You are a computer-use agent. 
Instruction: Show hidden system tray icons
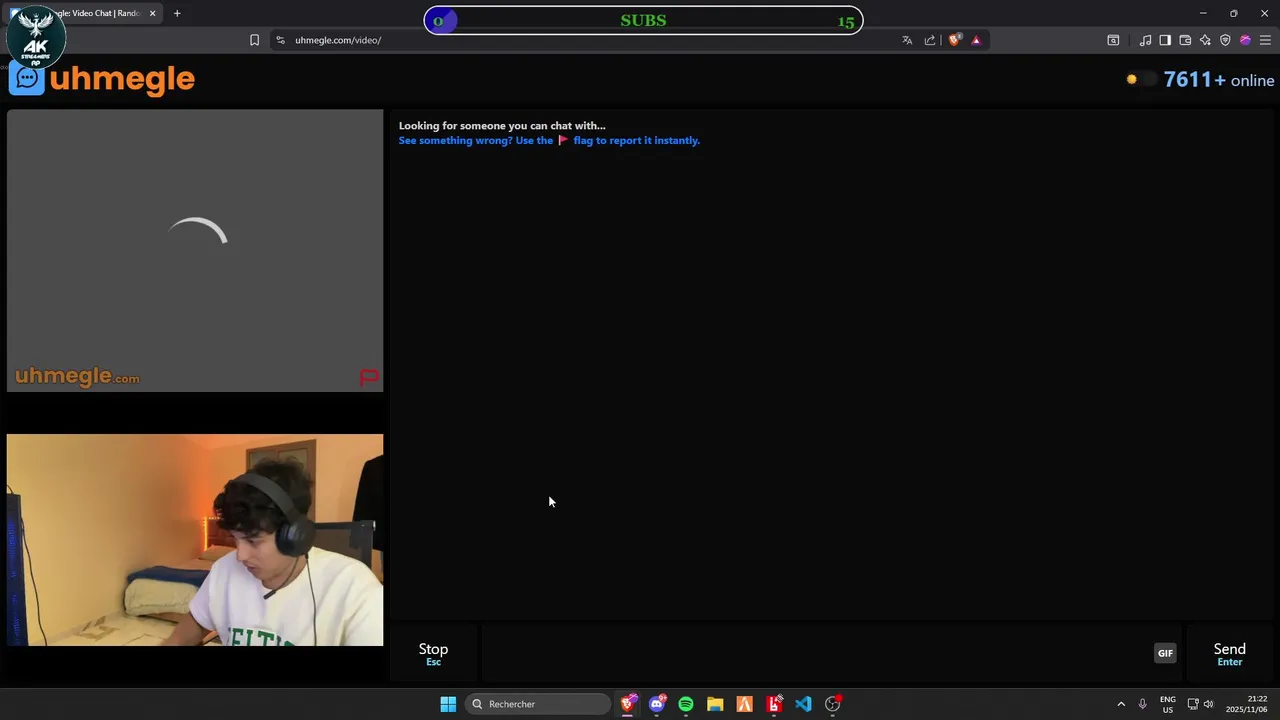coord(1121,704)
